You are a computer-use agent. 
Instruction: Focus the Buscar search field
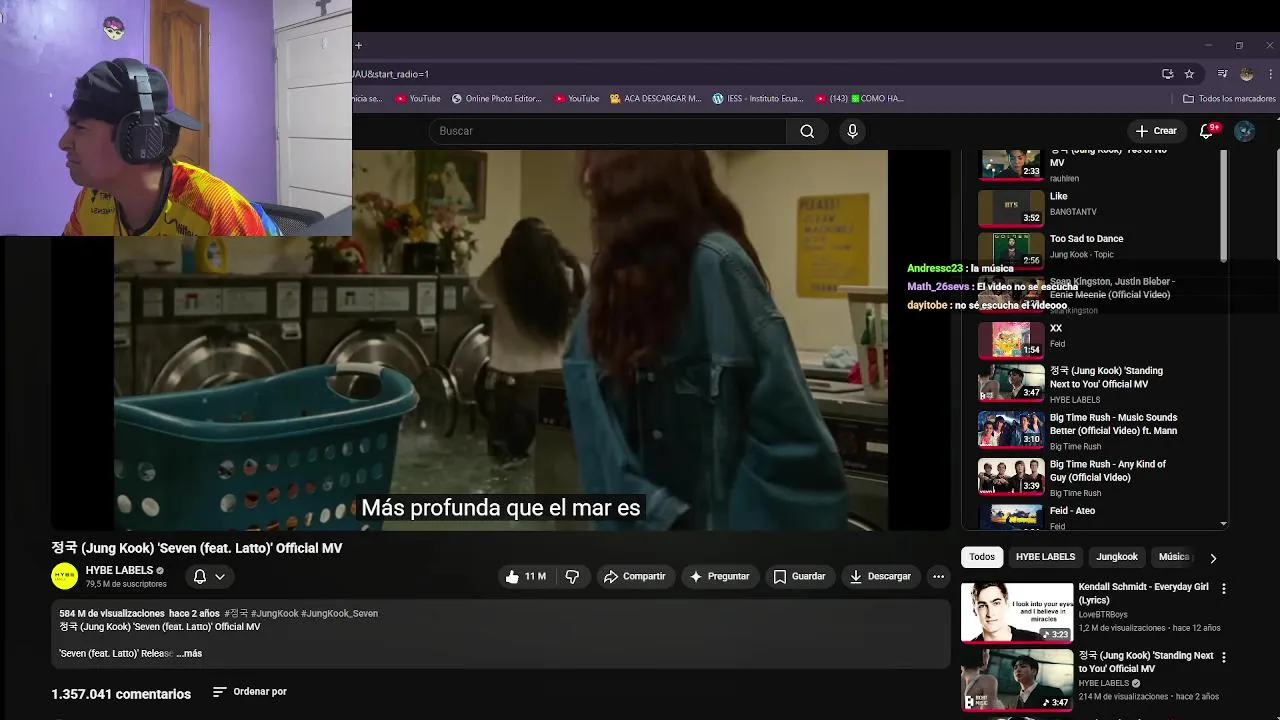(608, 131)
